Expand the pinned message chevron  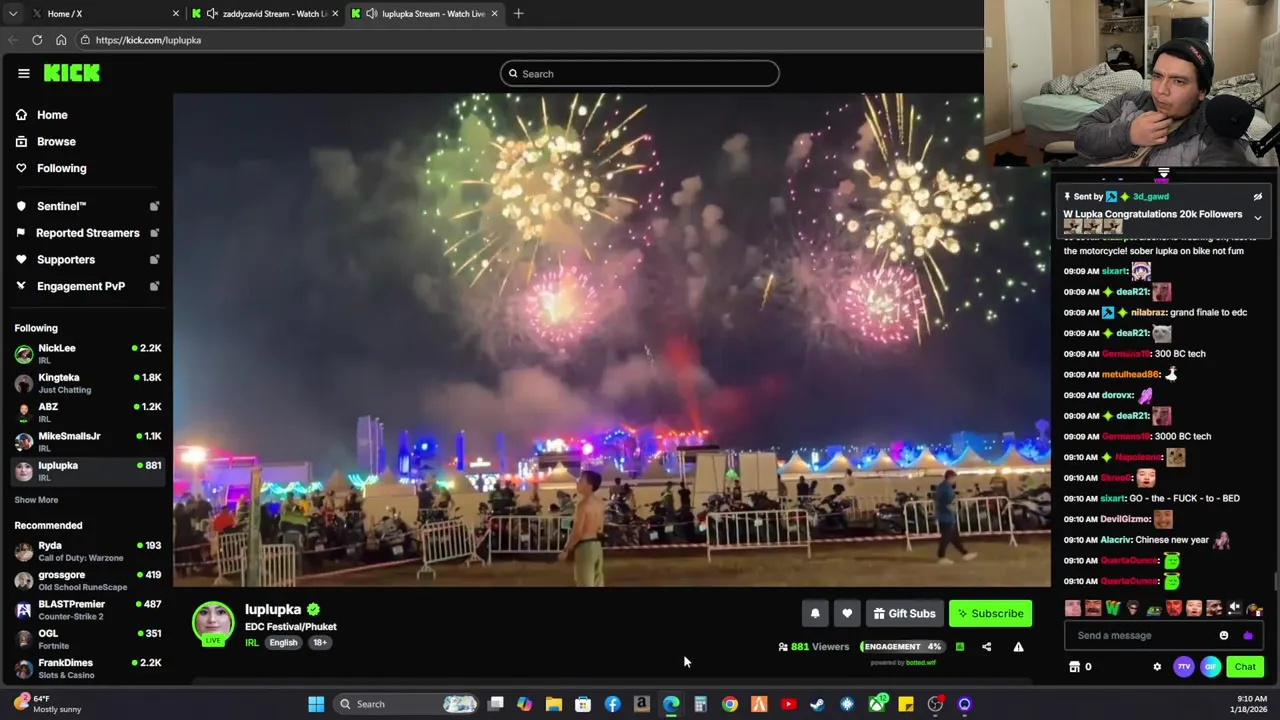pos(1258,218)
